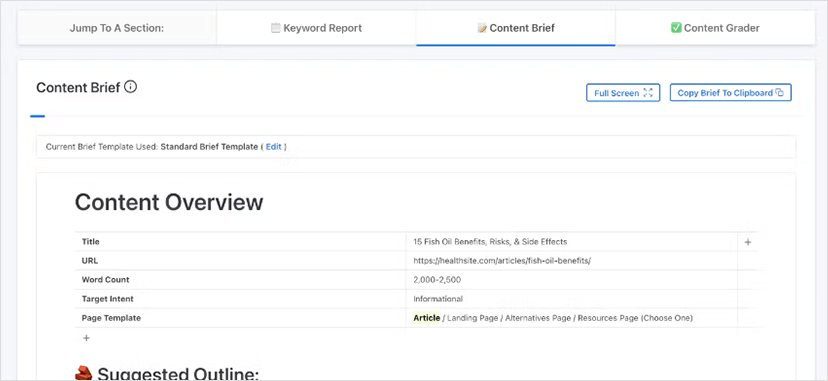Open the Content Grader tab

pos(715,28)
